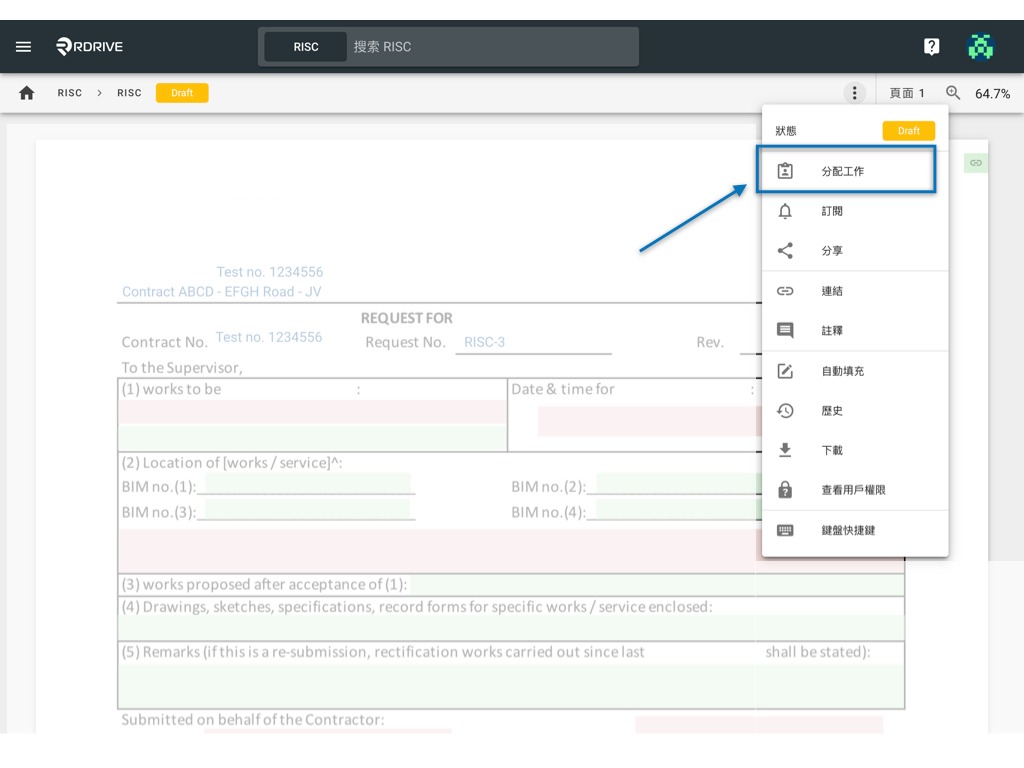This screenshot has width=1024, height=768.
Task: Click header text Contract ABCD - EFGH Road - JV
Action: [221, 292]
